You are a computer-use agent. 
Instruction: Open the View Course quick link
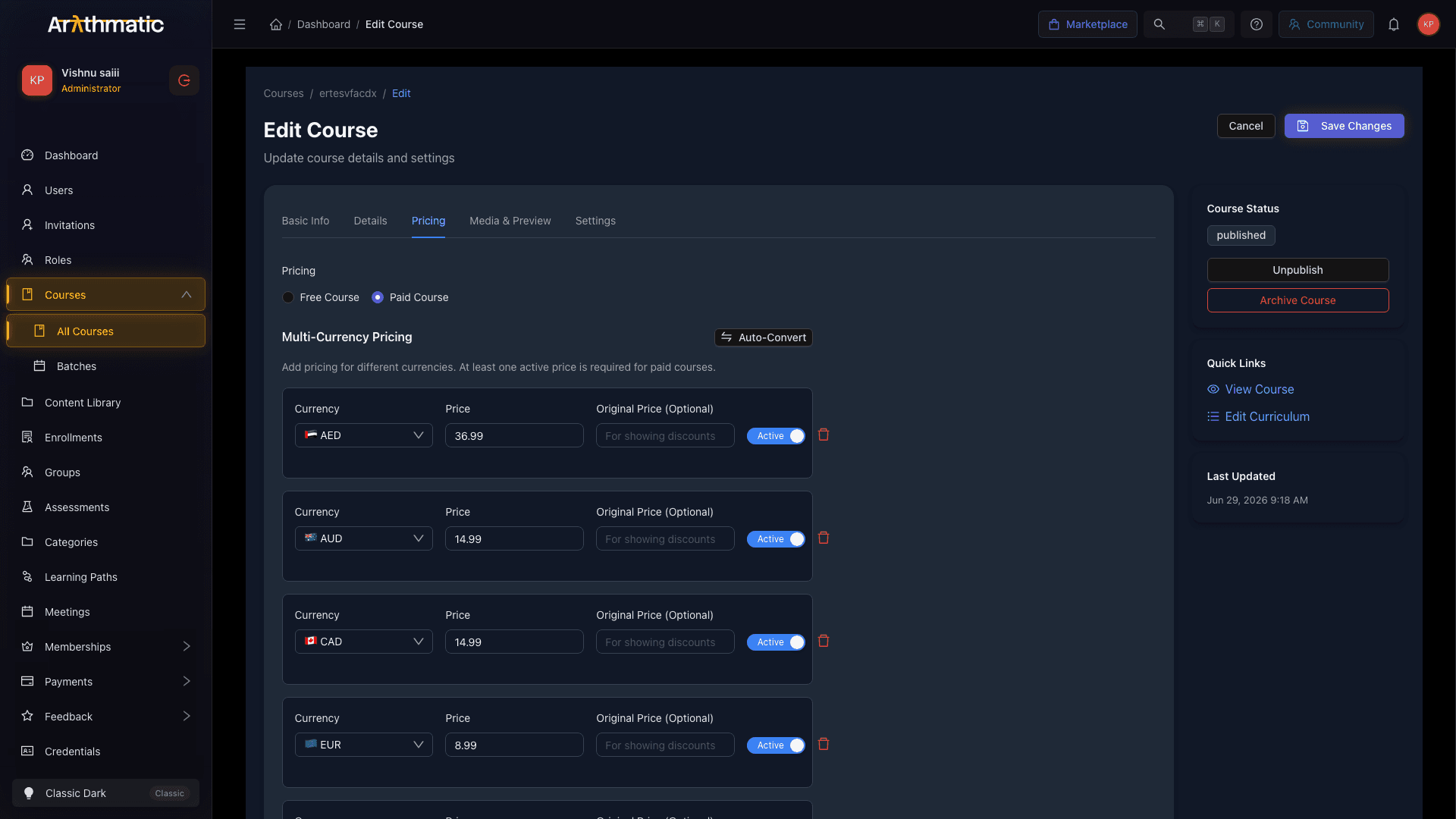1250,389
